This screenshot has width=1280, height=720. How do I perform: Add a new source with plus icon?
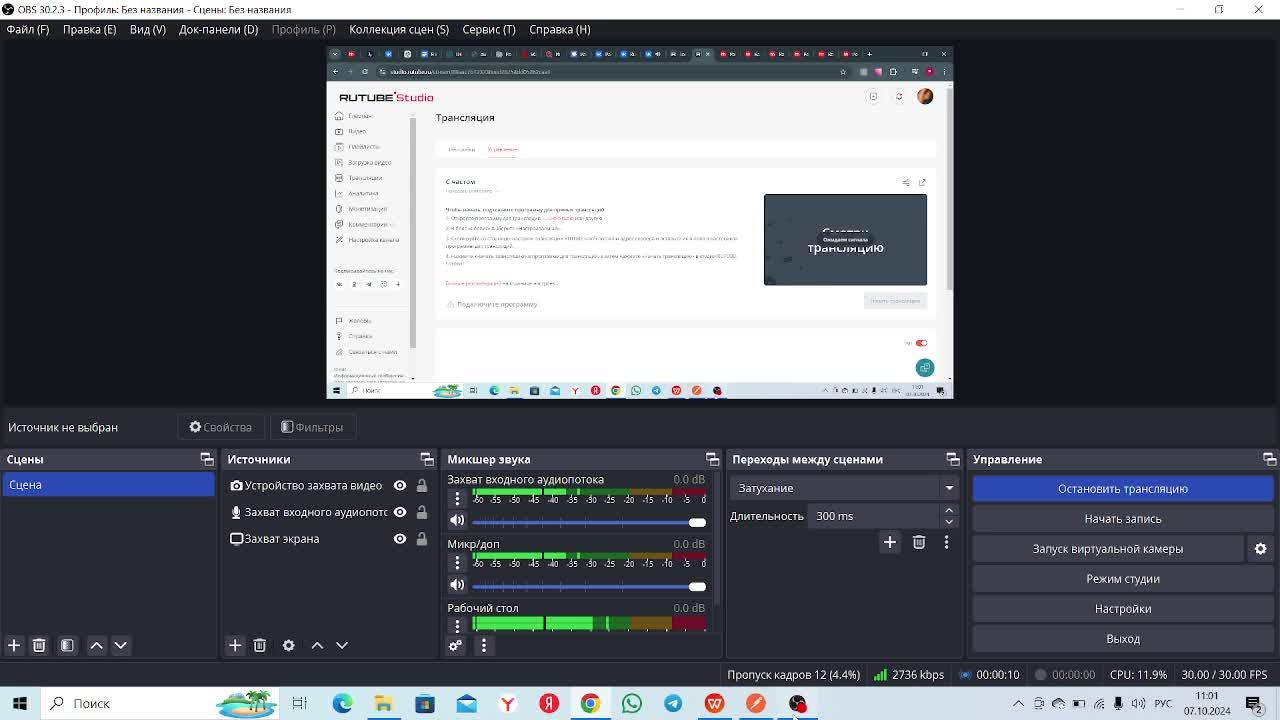(x=235, y=645)
